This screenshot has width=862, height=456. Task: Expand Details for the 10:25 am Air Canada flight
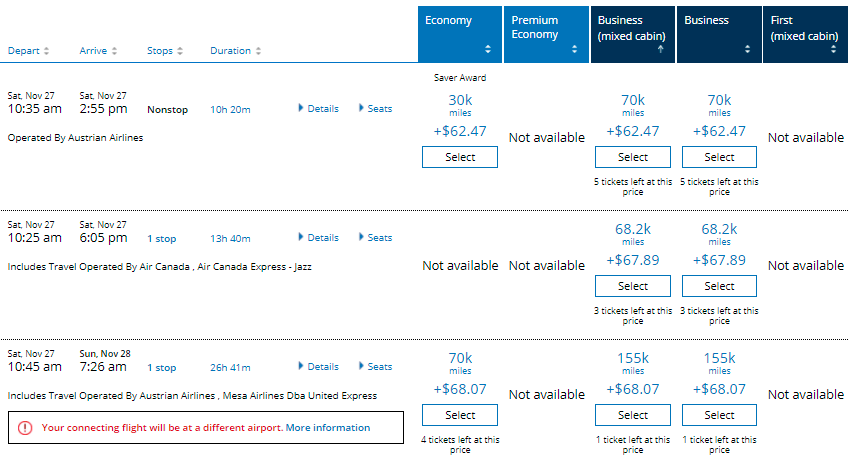(318, 238)
